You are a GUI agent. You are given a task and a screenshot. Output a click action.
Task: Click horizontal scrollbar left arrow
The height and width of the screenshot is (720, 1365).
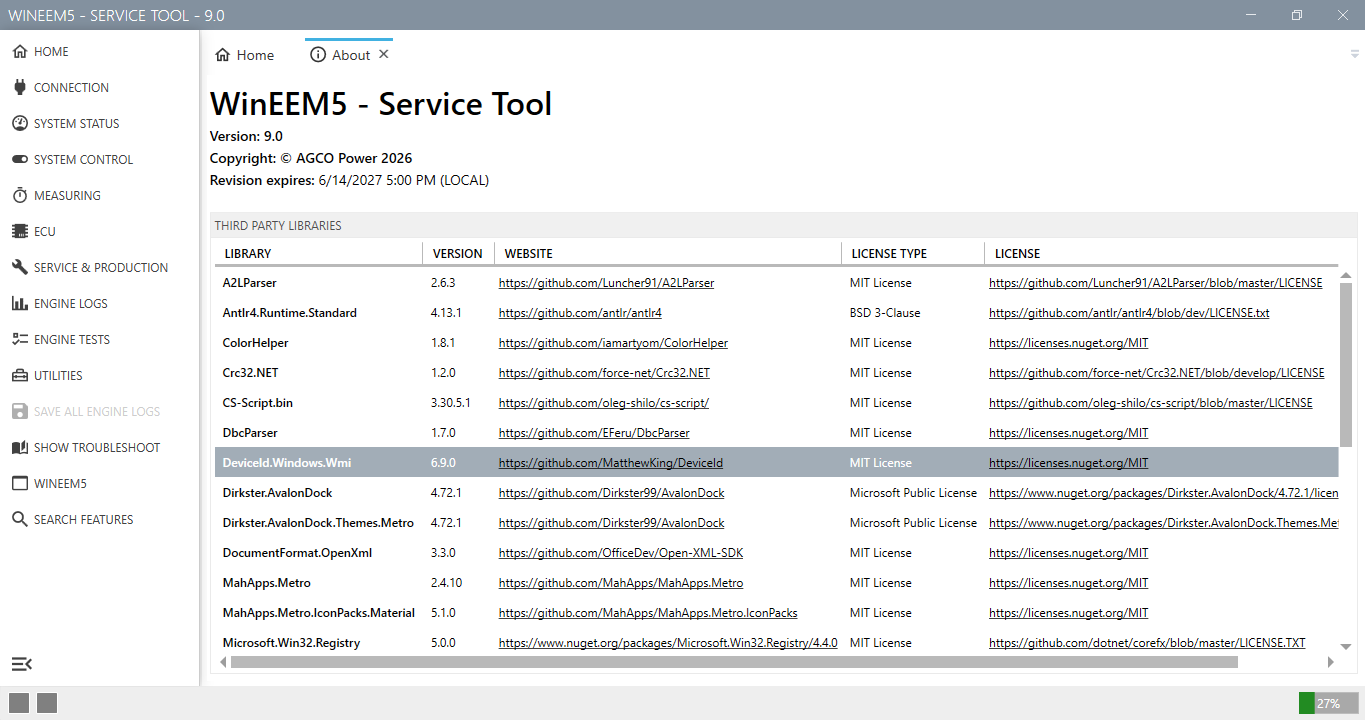tap(222, 662)
